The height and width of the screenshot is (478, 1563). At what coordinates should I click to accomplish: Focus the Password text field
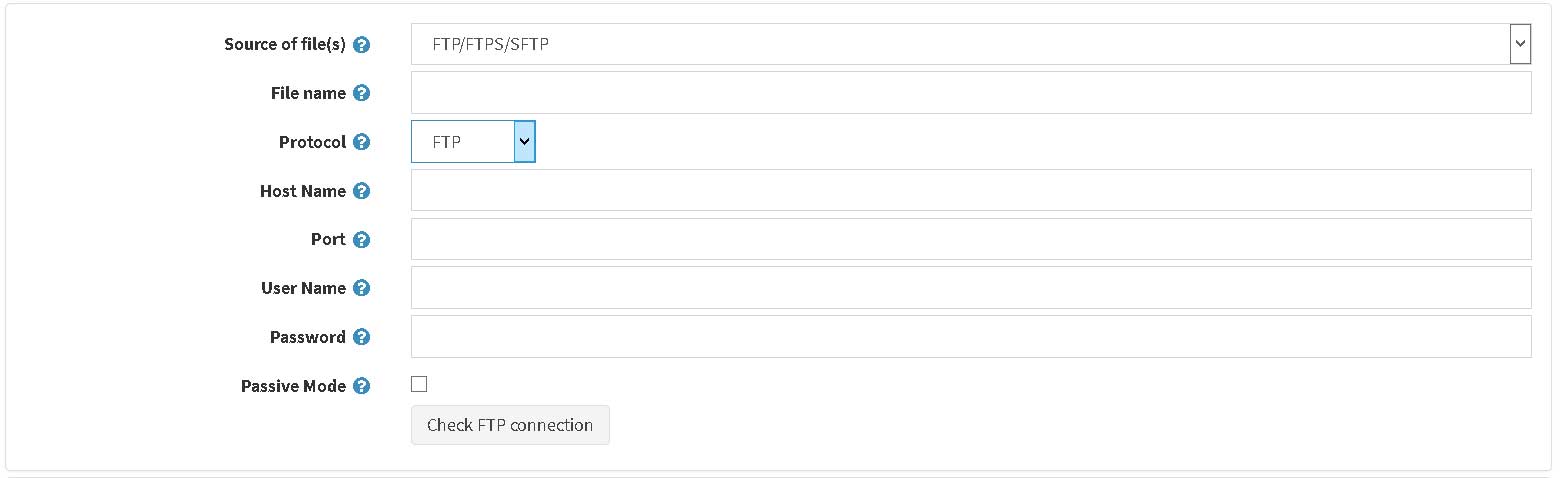971,337
